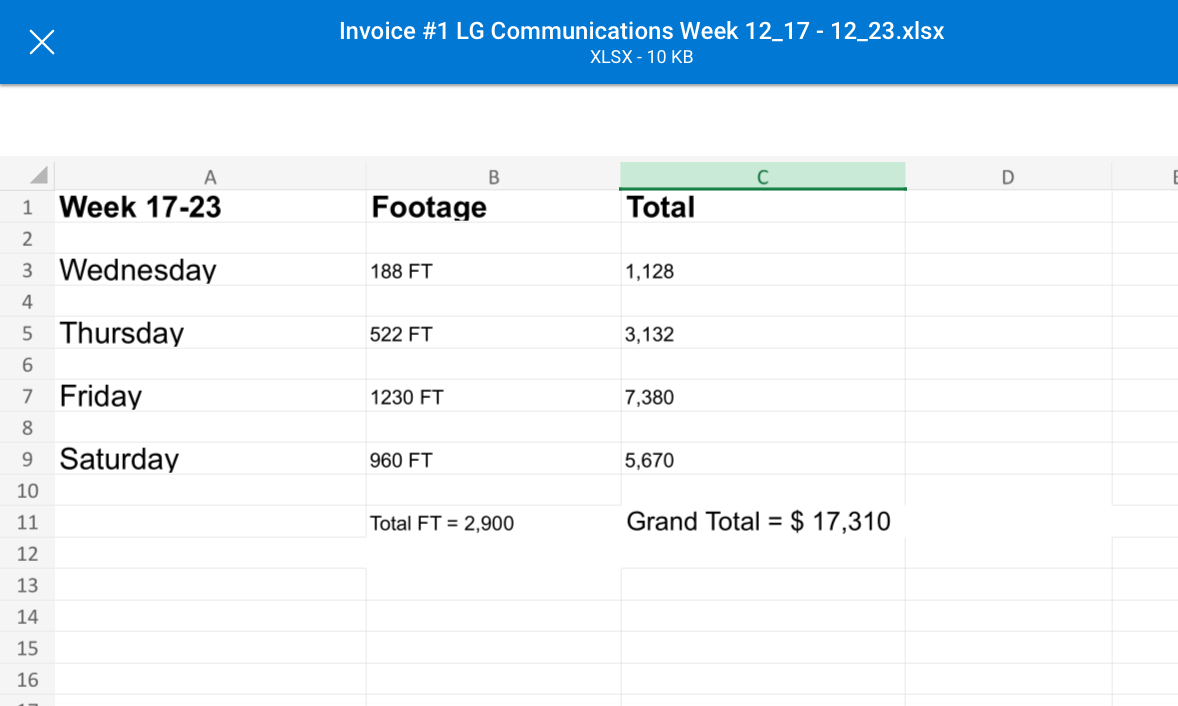Select row 4 header

pos(27,301)
